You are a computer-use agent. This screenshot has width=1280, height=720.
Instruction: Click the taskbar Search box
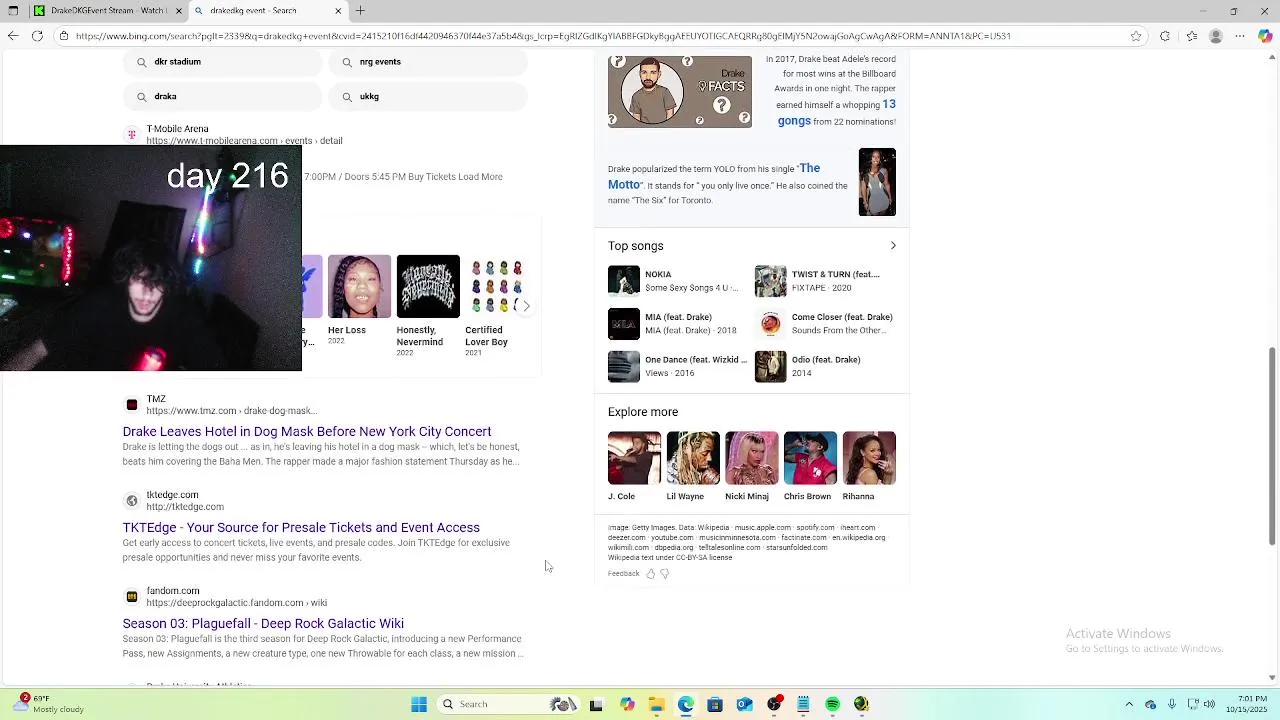coord(510,705)
